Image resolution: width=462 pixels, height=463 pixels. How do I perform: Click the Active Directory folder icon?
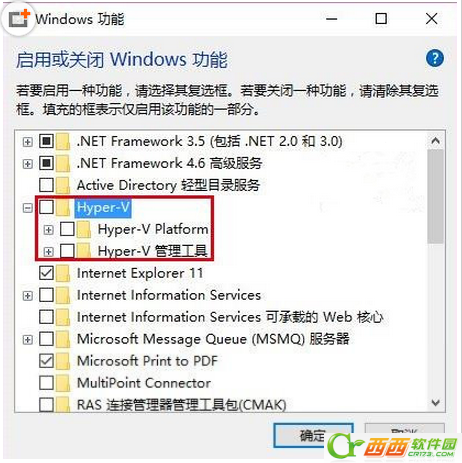pos(63,185)
